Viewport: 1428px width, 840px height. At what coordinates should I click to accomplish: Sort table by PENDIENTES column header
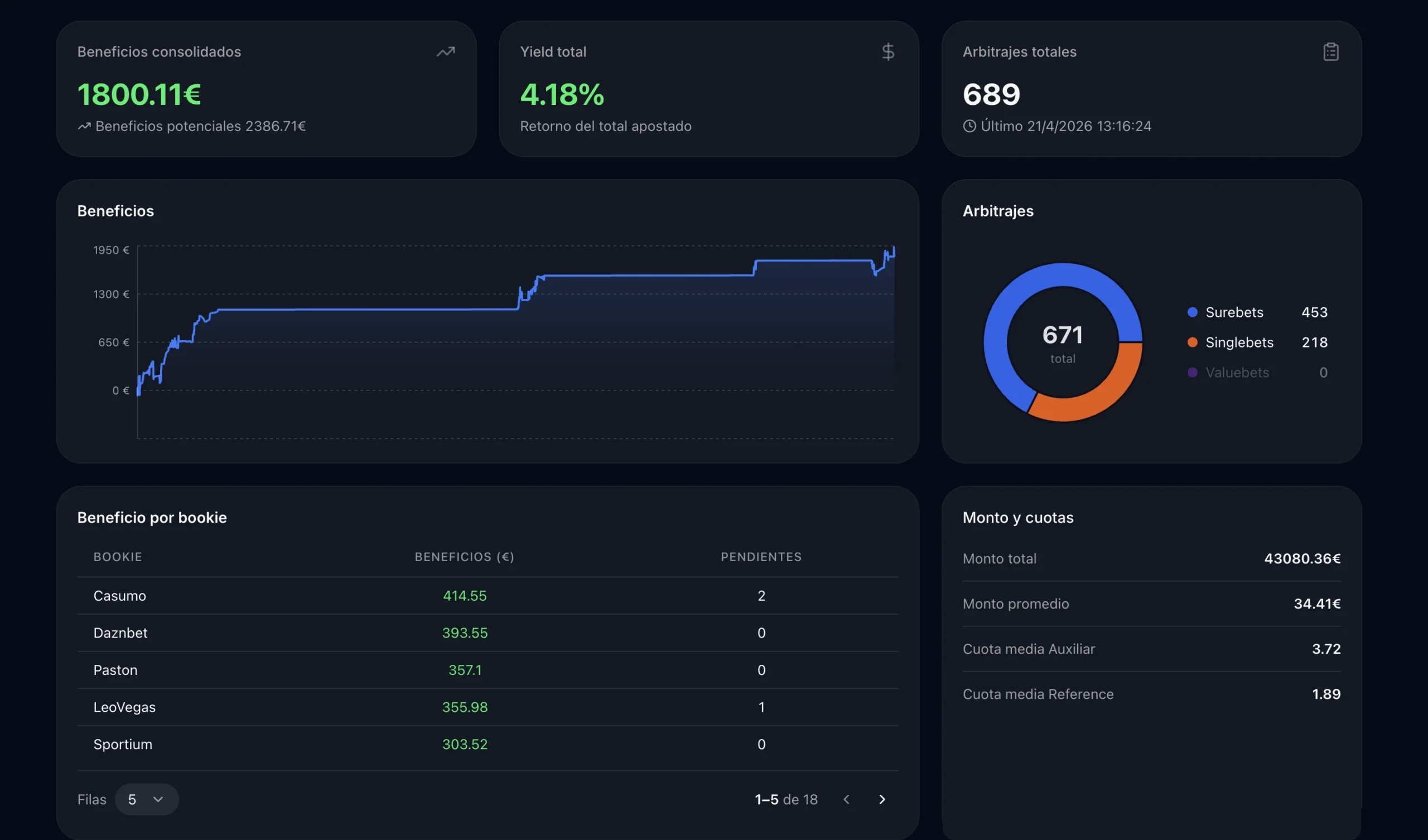[761, 557]
